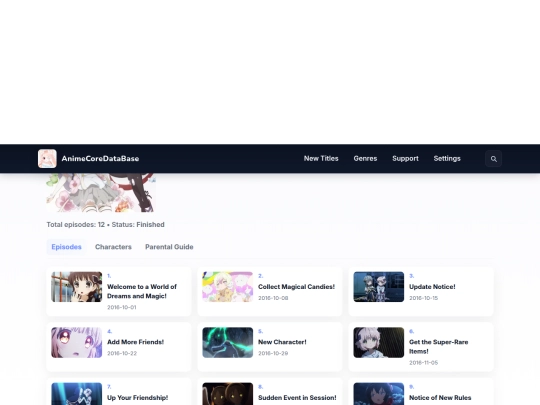Screen dimensions: 540x405
Task: Click the Add More Friends! title
Action: (135, 342)
